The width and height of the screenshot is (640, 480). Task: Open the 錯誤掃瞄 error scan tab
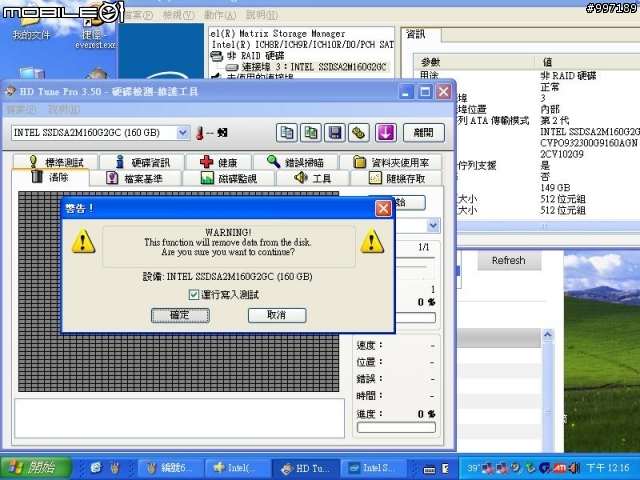pos(296,162)
